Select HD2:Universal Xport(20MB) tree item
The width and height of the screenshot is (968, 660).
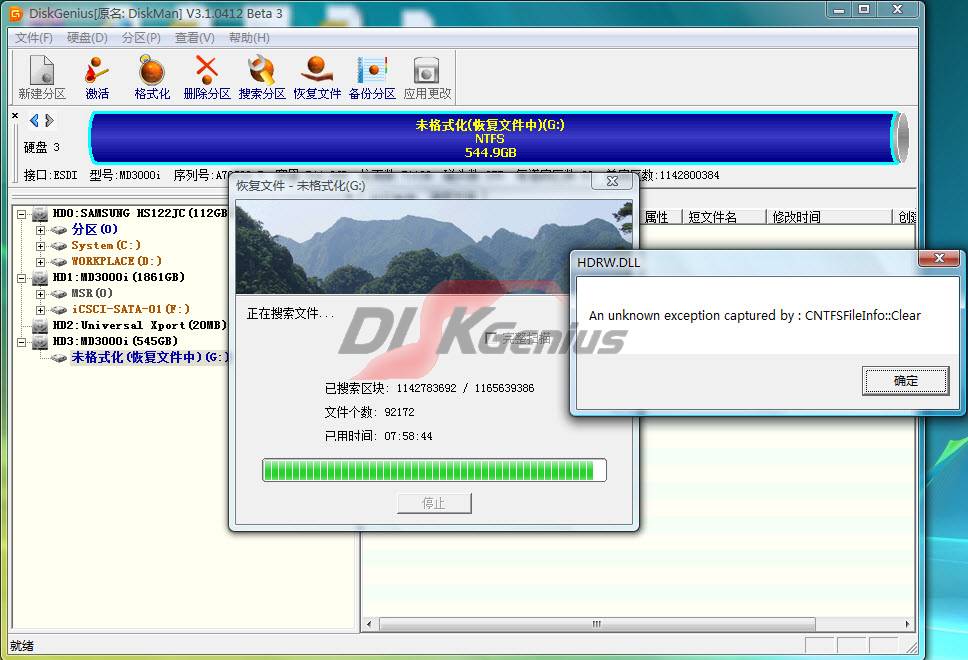point(140,325)
